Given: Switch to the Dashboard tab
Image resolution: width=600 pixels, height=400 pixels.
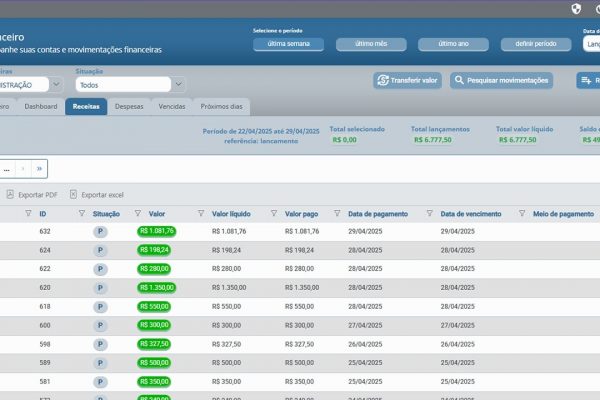Looking at the screenshot, I should point(41,106).
